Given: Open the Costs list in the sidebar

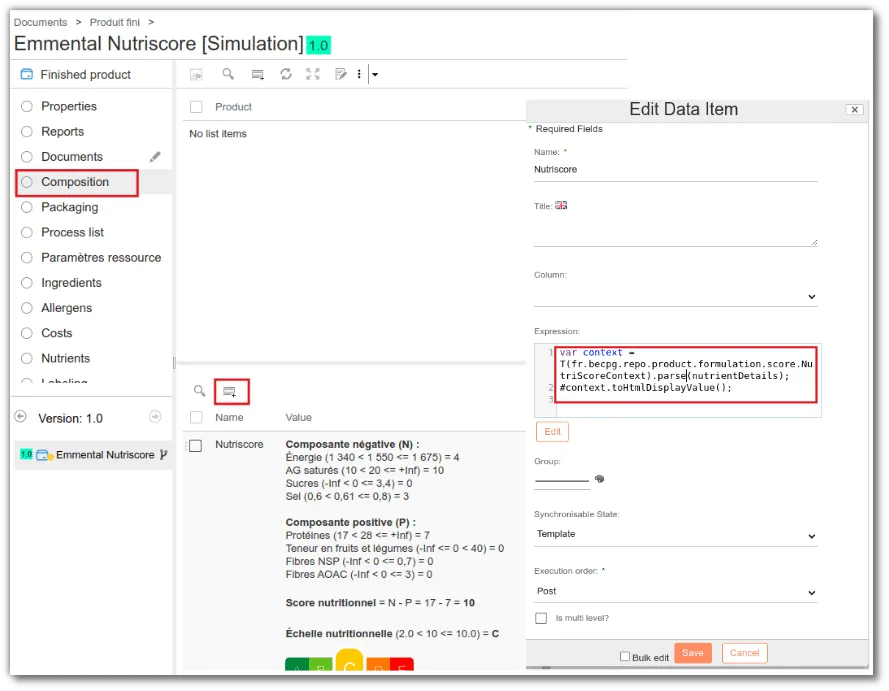Looking at the screenshot, I should pyautogui.click(x=56, y=333).
